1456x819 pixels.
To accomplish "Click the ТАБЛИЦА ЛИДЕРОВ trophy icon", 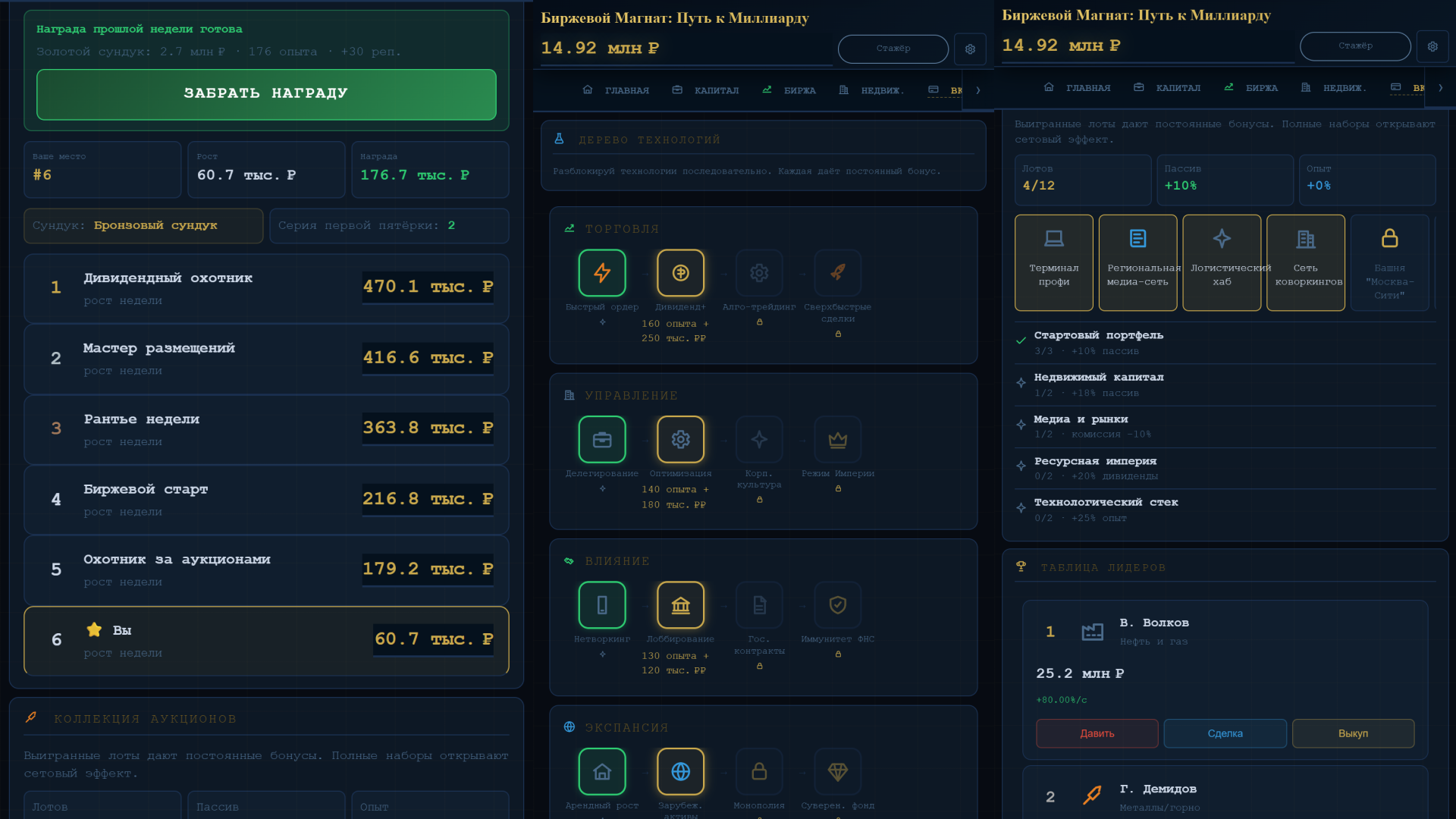I will 1021,566.
